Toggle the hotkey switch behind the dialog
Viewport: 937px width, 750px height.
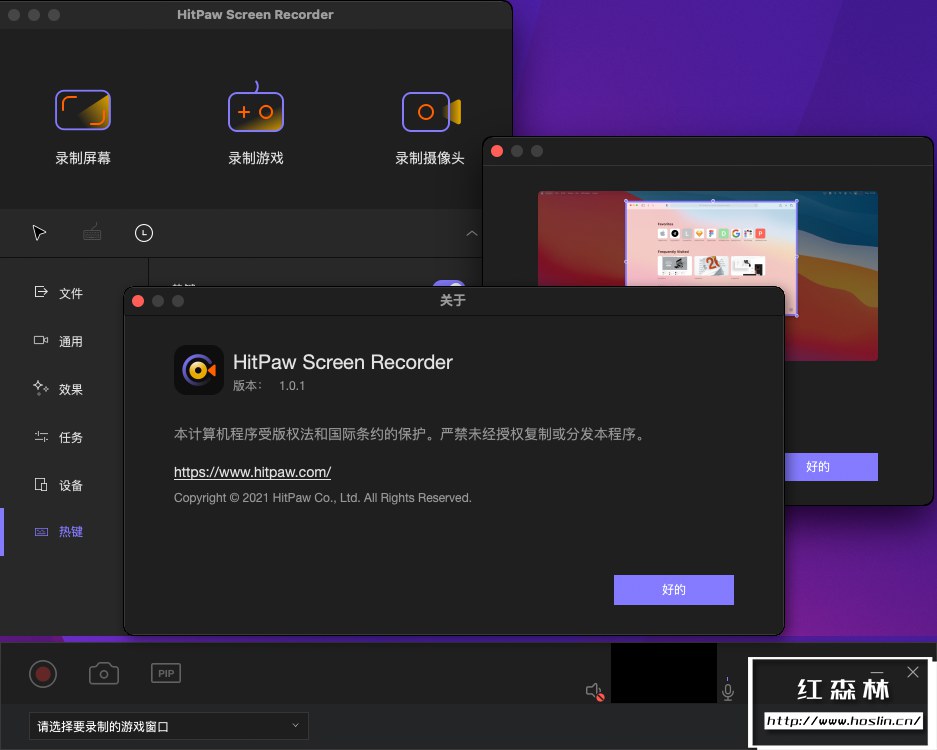click(449, 284)
